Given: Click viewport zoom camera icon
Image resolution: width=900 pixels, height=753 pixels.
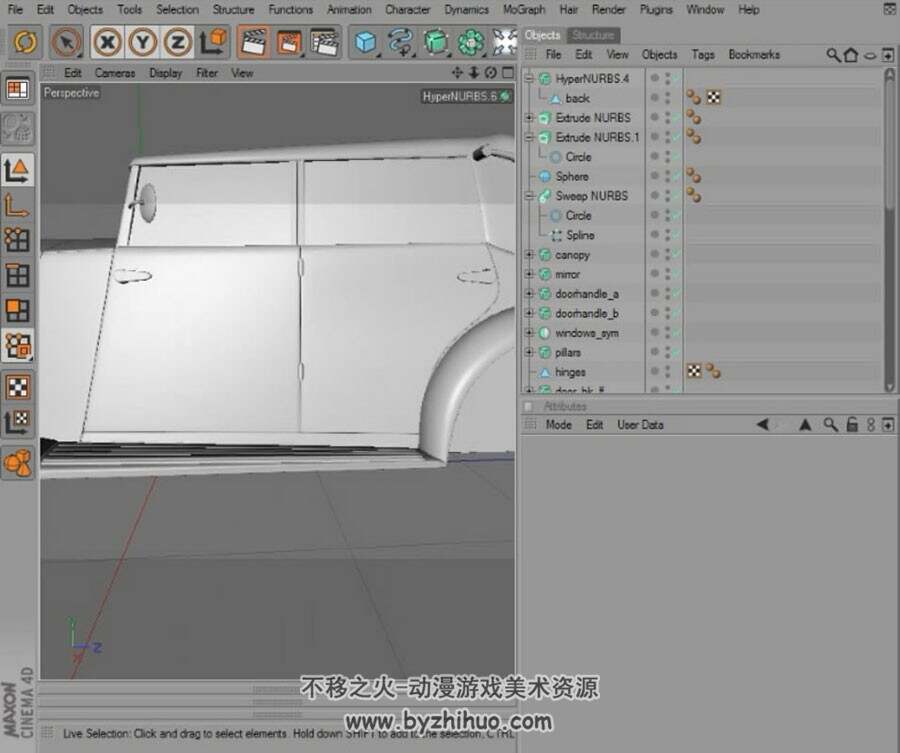Looking at the screenshot, I should coord(474,72).
